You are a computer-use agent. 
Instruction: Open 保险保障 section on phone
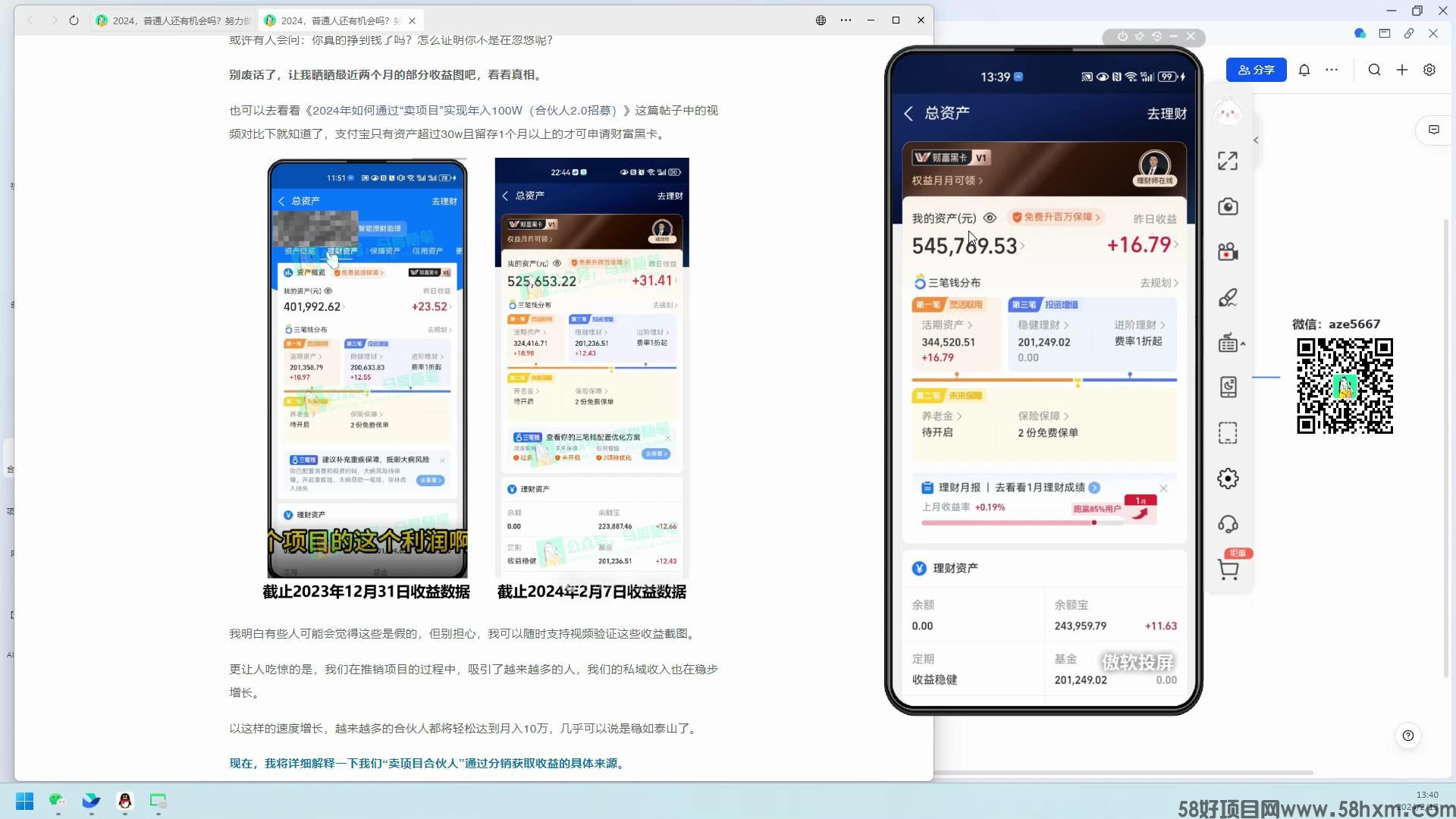1043,416
